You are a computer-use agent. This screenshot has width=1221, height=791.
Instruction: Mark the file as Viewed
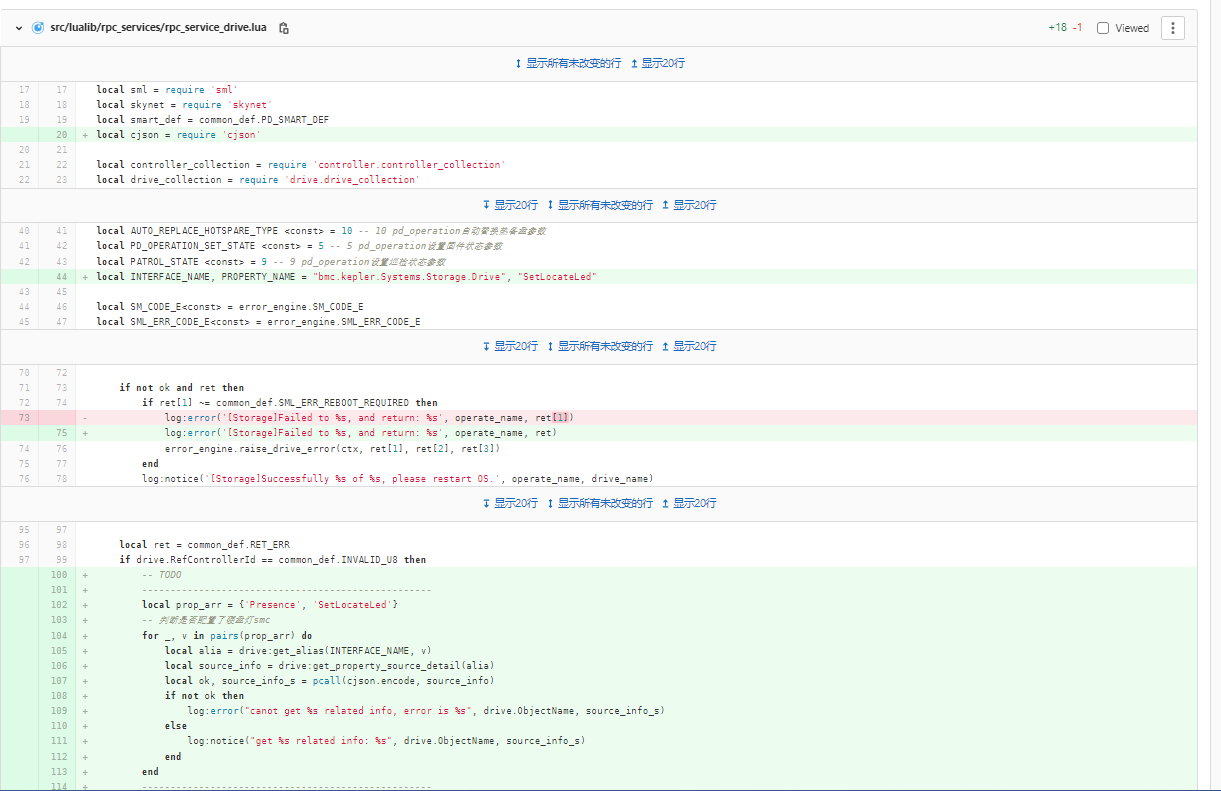pyautogui.click(x=1103, y=28)
